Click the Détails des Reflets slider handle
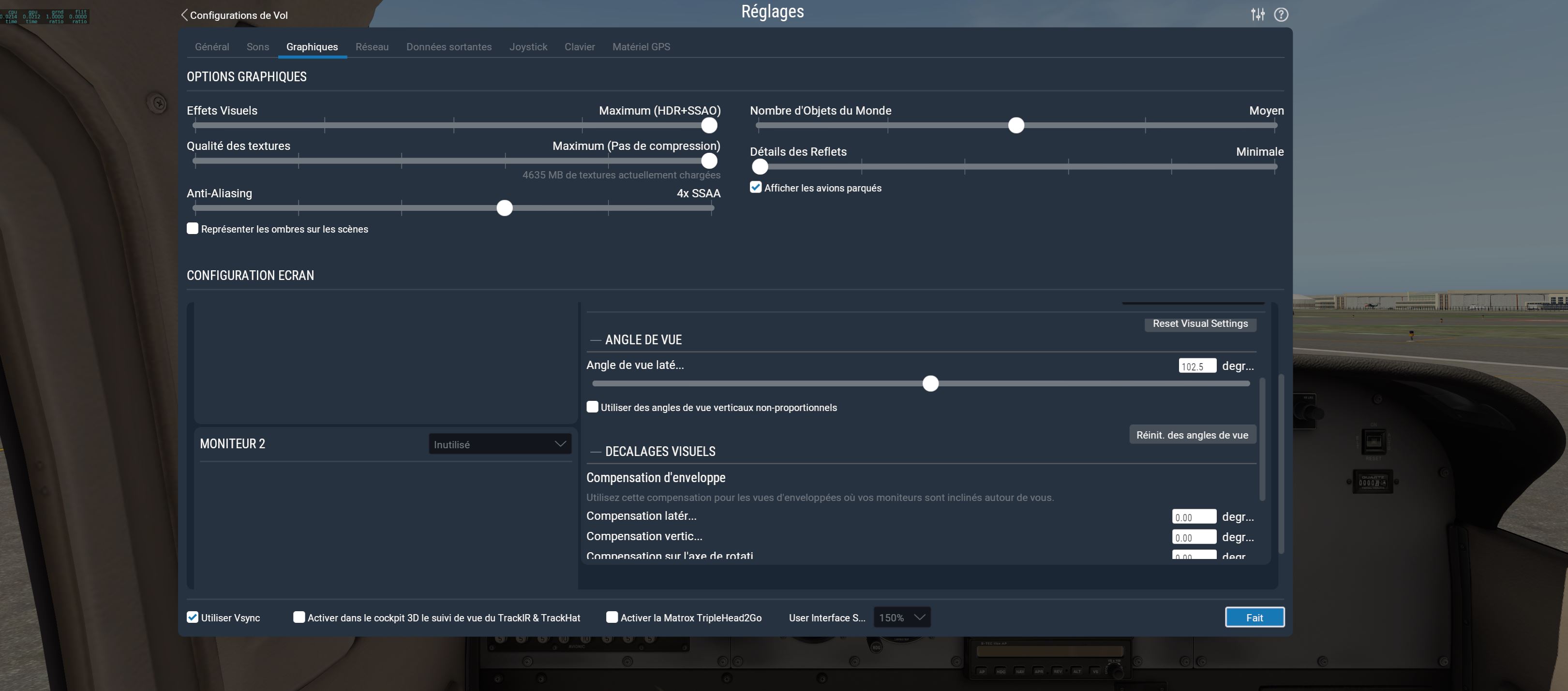Screen dimensions: 1568x691 [760, 167]
